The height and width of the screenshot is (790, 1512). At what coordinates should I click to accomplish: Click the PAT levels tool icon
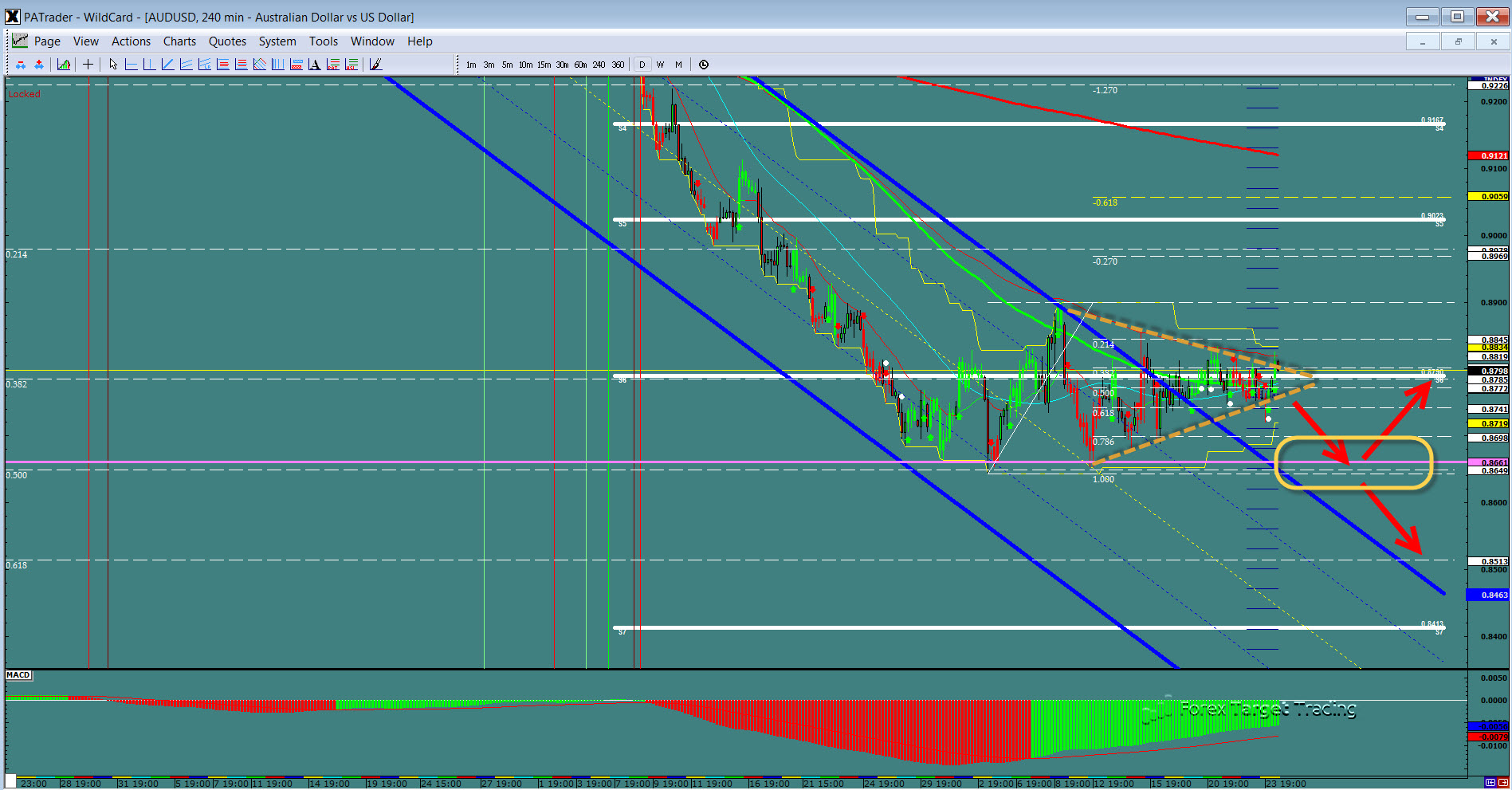click(x=333, y=65)
